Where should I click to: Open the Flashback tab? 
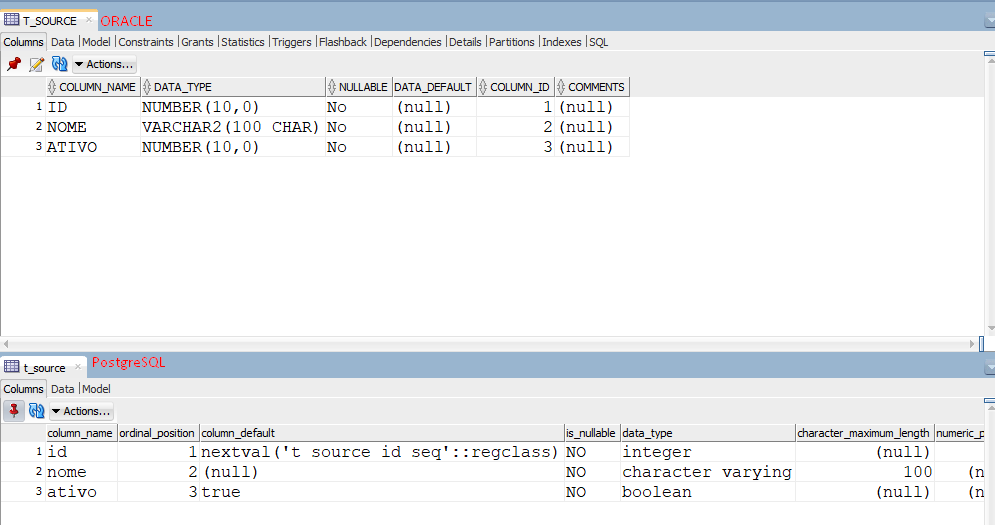[343, 42]
